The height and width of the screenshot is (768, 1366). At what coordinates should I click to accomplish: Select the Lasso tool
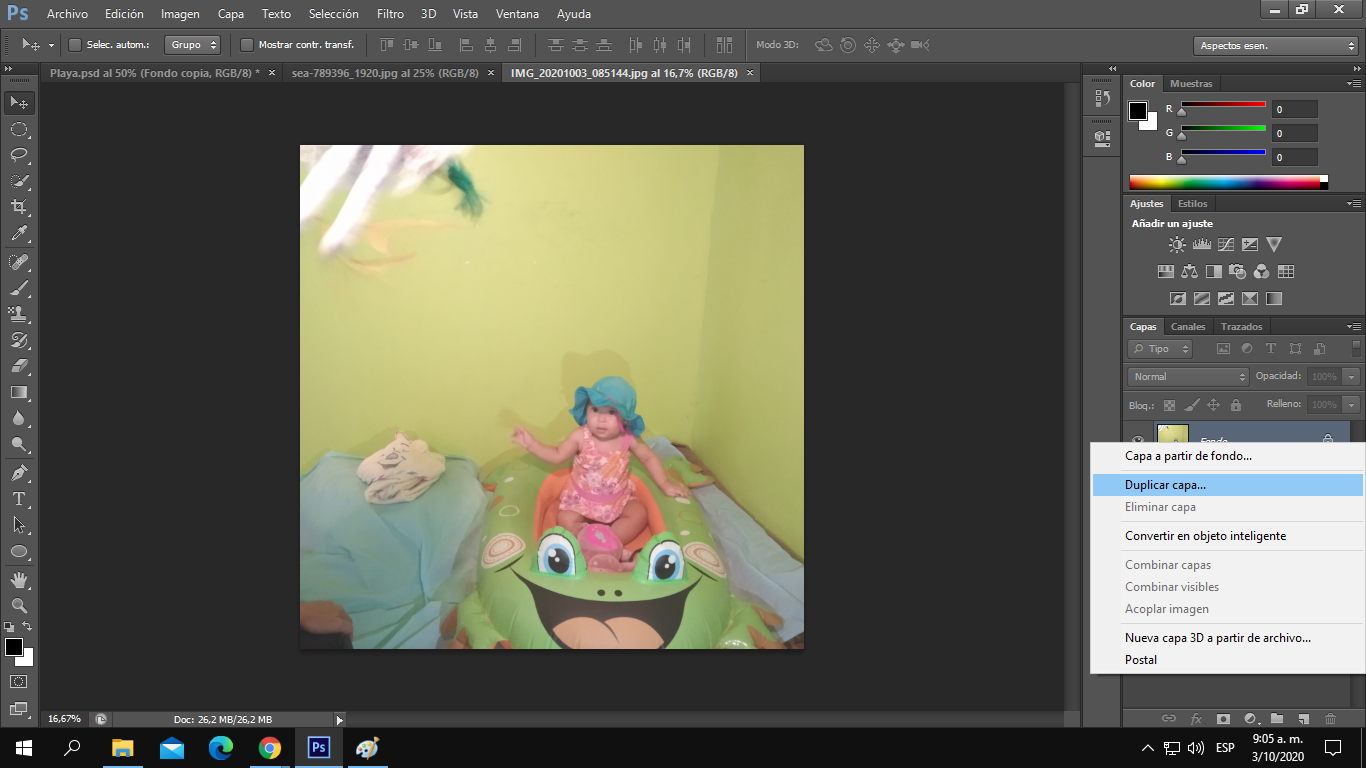coord(19,155)
